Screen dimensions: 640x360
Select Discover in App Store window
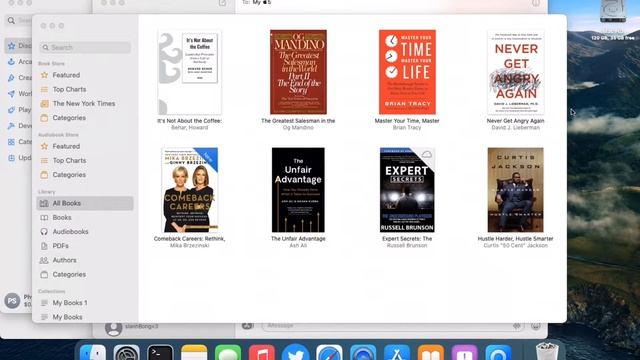point(18,46)
